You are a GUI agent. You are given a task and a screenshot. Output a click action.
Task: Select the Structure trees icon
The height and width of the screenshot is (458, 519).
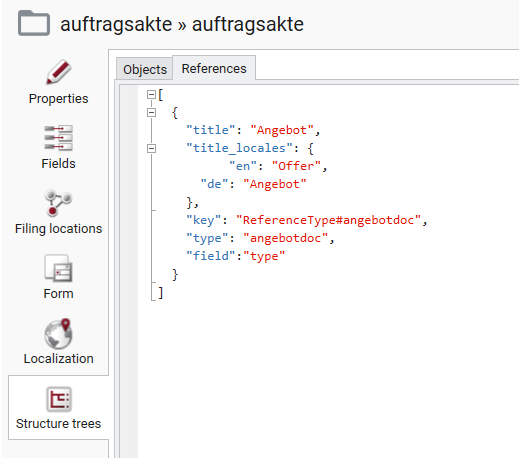(x=59, y=399)
